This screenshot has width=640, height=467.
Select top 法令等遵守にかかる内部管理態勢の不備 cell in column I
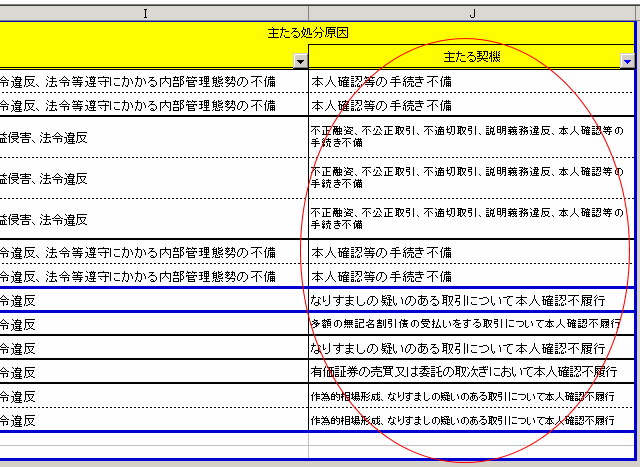click(x=150, y=82)
